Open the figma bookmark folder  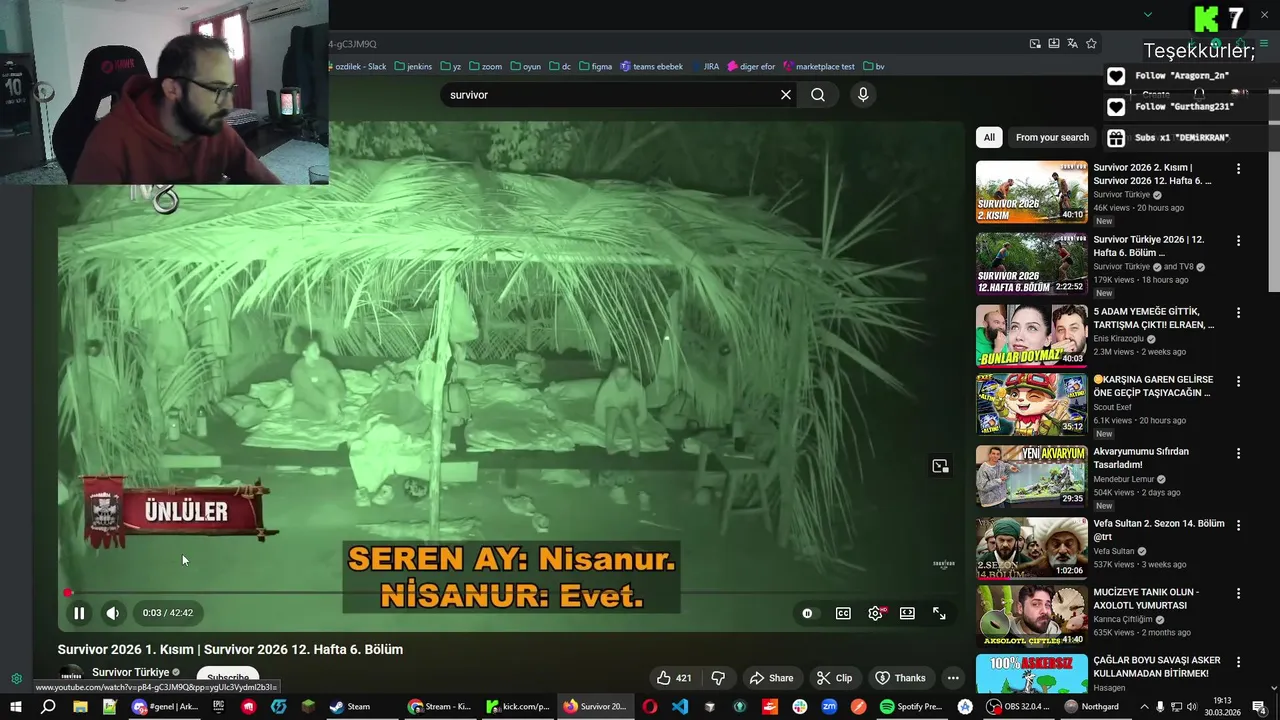coord(594,67)
